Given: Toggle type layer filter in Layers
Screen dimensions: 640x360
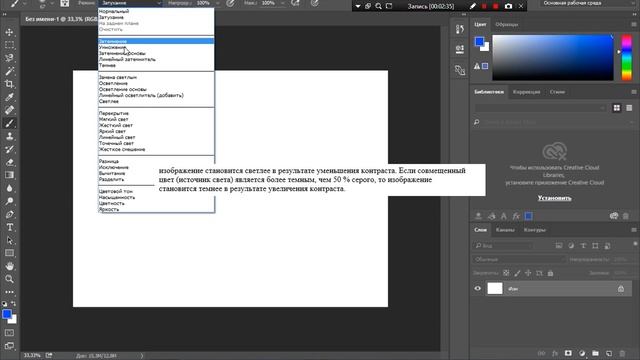Looking at the screenshot, I should [x=583, y=246].
